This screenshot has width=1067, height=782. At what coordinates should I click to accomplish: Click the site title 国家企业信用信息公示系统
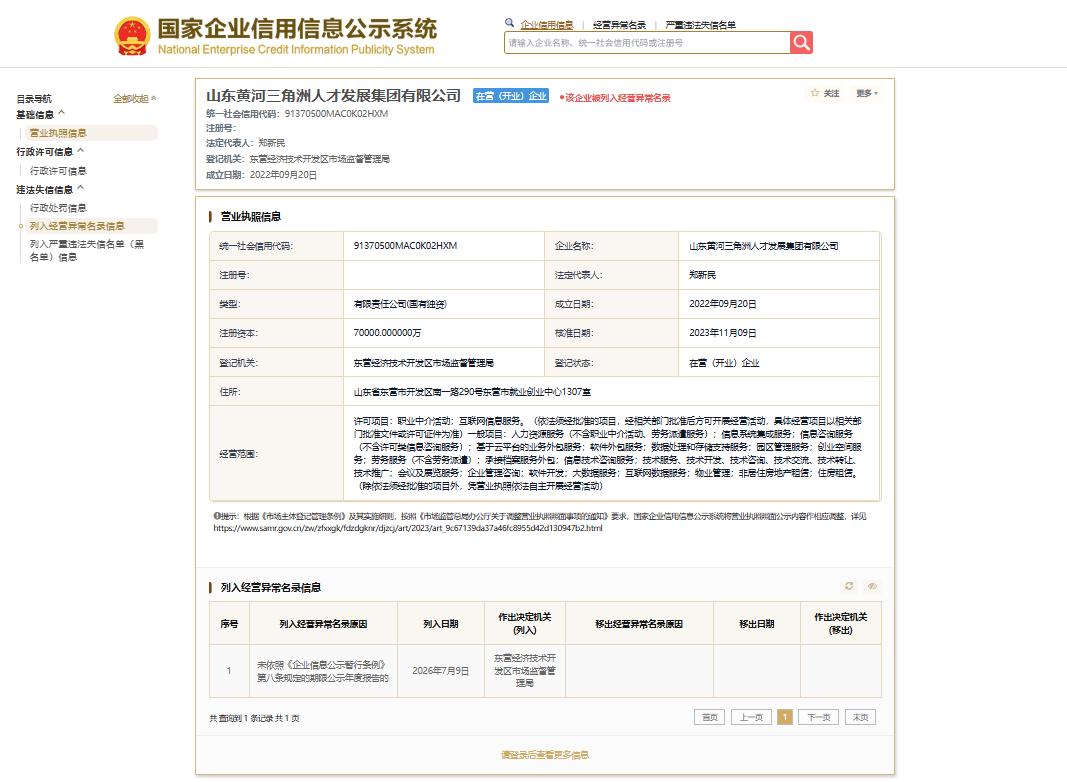click(297, 29)
